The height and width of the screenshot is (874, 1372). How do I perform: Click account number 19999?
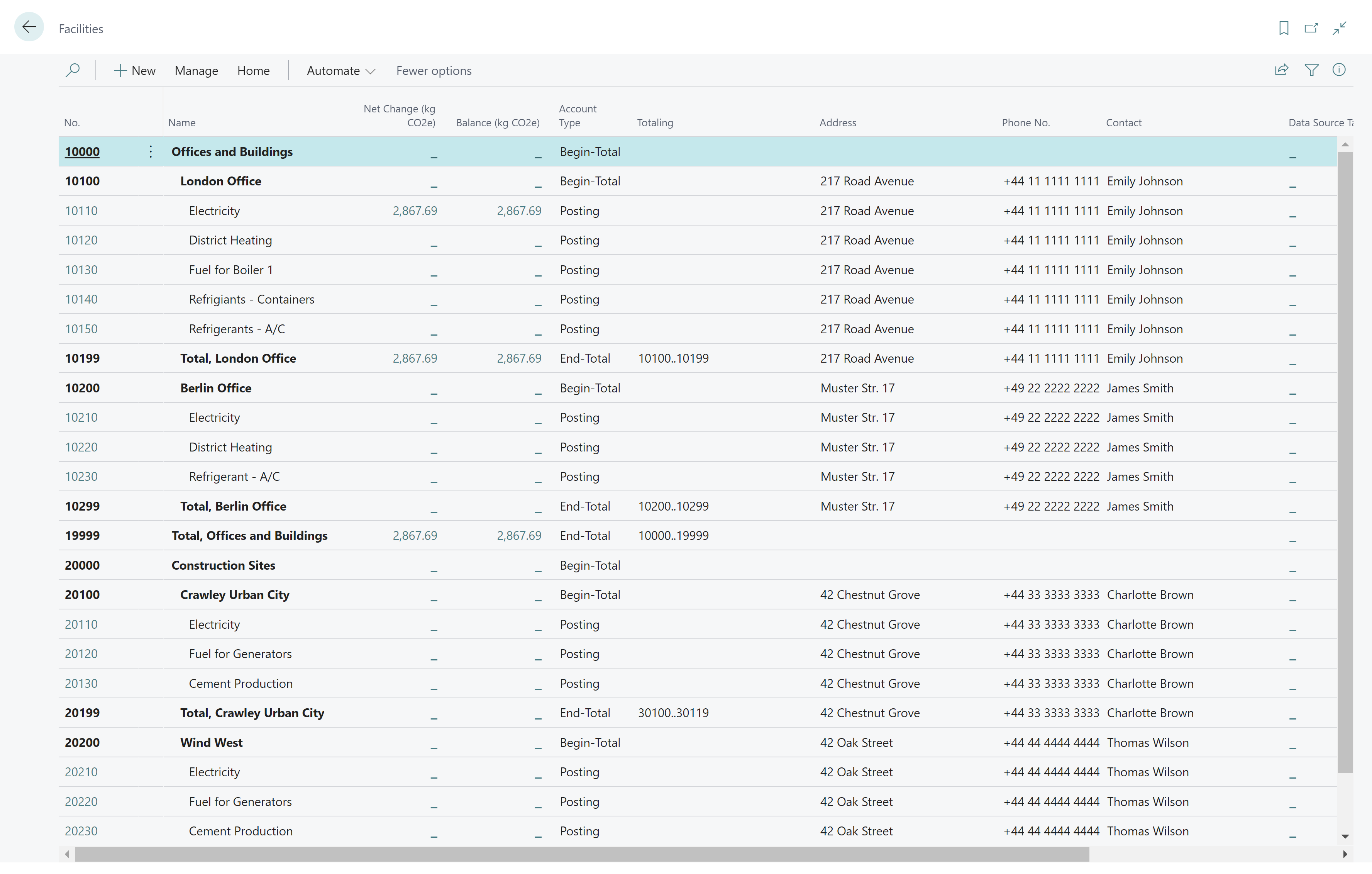click(82, 536)
